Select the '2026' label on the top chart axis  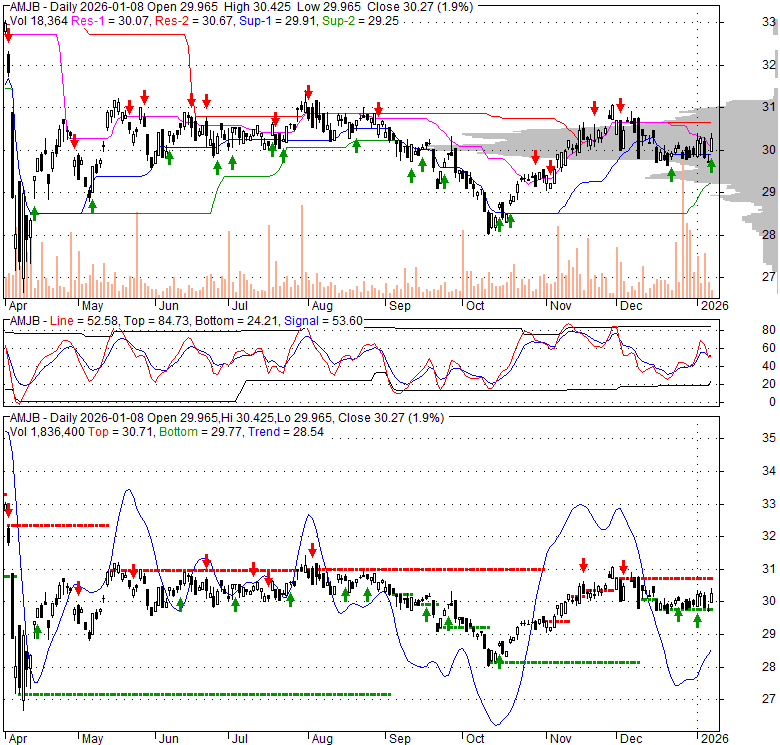coord(714,305)
